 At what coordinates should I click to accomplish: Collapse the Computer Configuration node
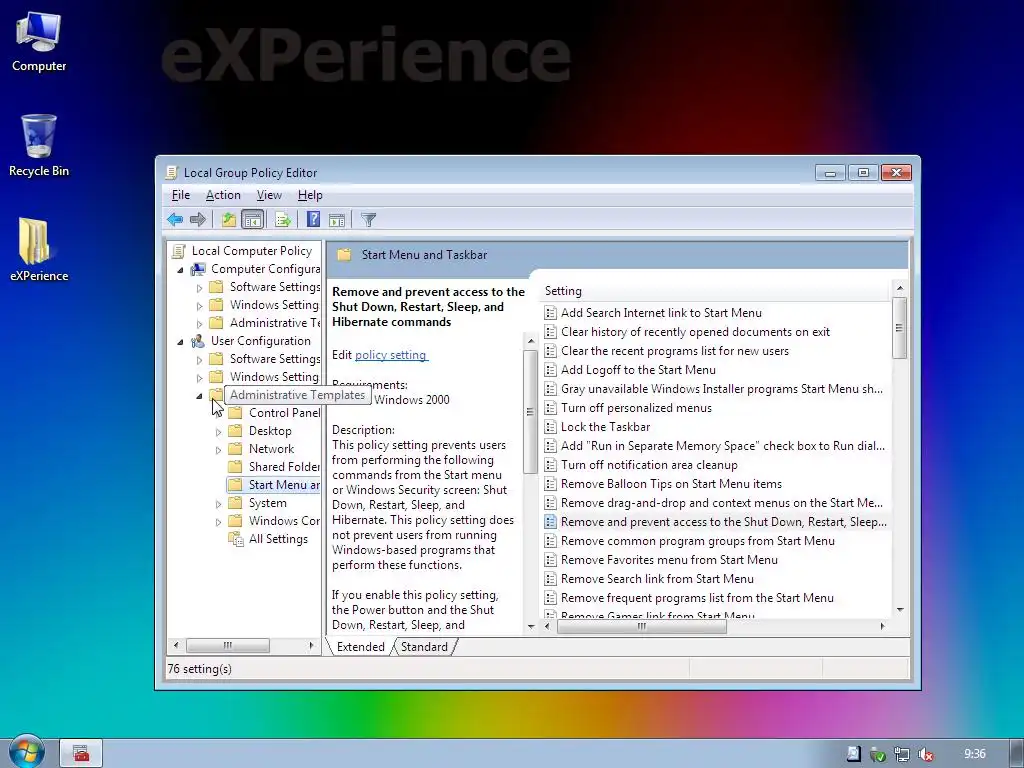point(181,270)
